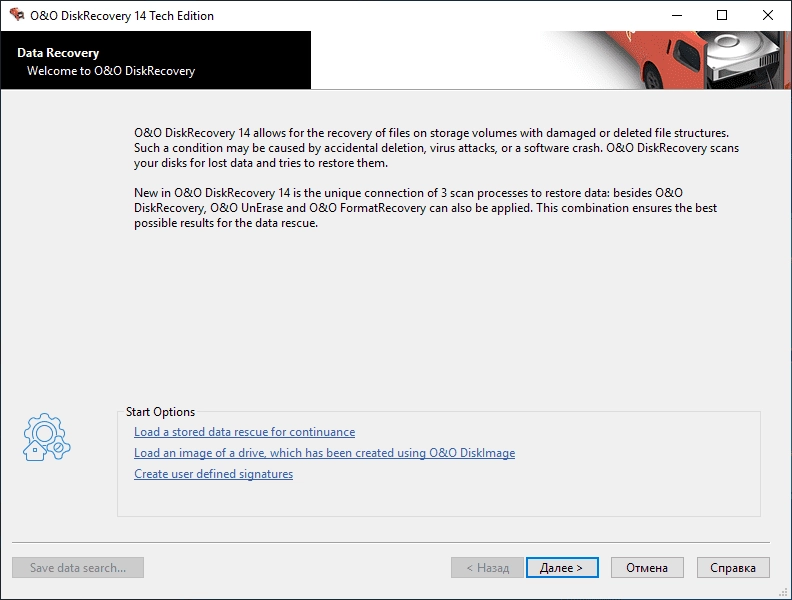Viewport: 792px width, 600px height.
Task: Click the window title O&O DiskRecovery 14 Tech Edition
Action: pos(122,16)
